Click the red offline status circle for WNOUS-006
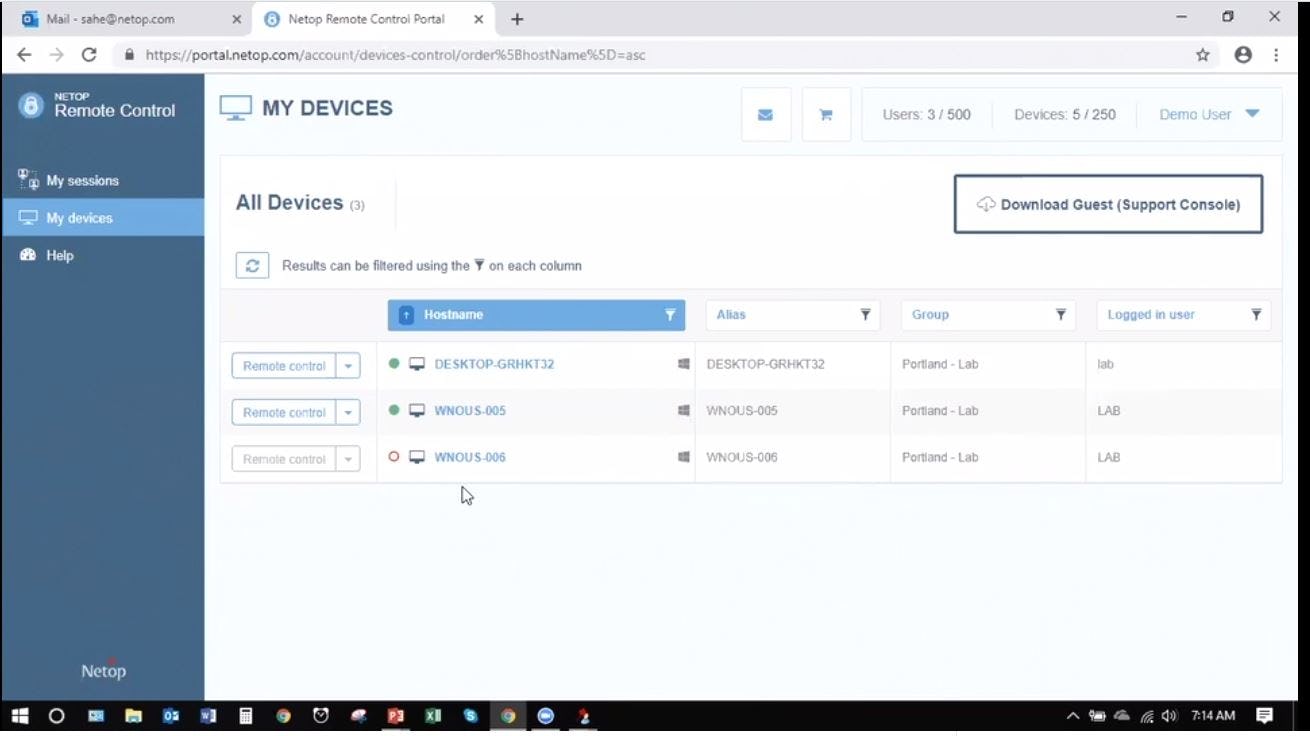This screenshot has height=736, width=1310. pos(394,457)
